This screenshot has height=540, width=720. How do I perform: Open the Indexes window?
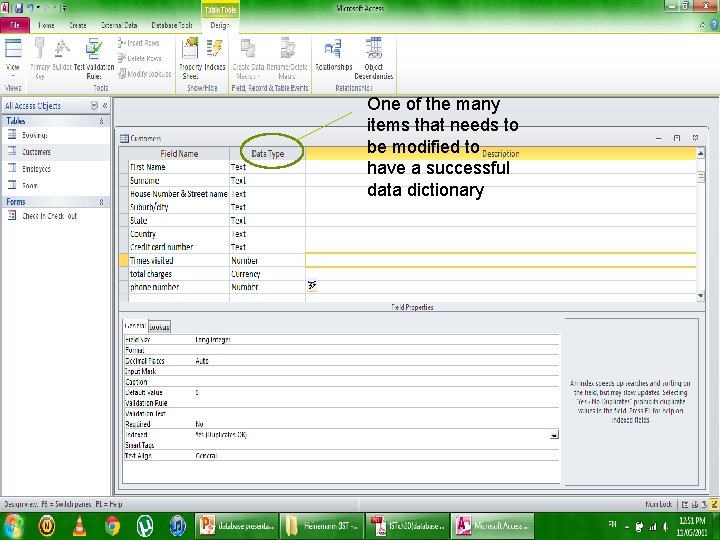214,55
